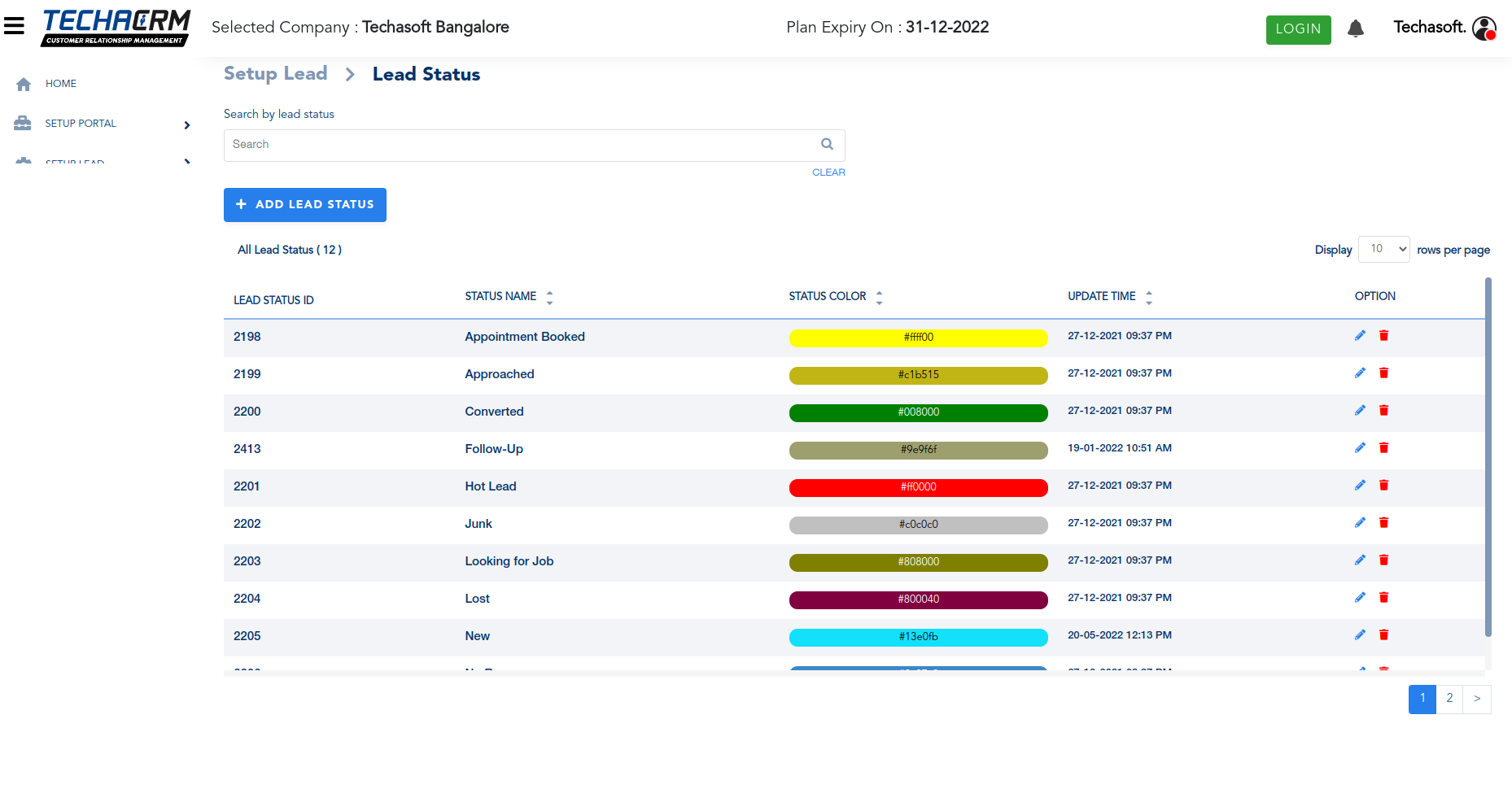Click the table vertical scrollbar

[x=1488, y=457]
